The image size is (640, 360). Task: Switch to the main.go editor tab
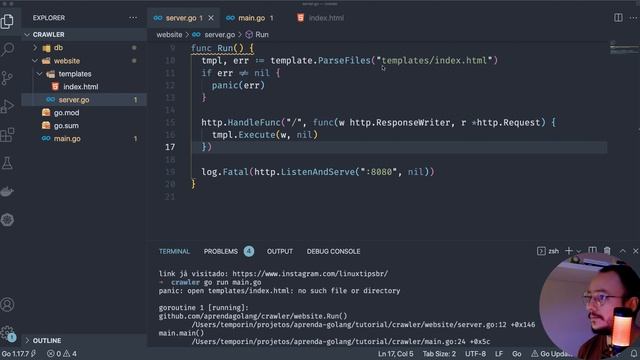[250, 18]
